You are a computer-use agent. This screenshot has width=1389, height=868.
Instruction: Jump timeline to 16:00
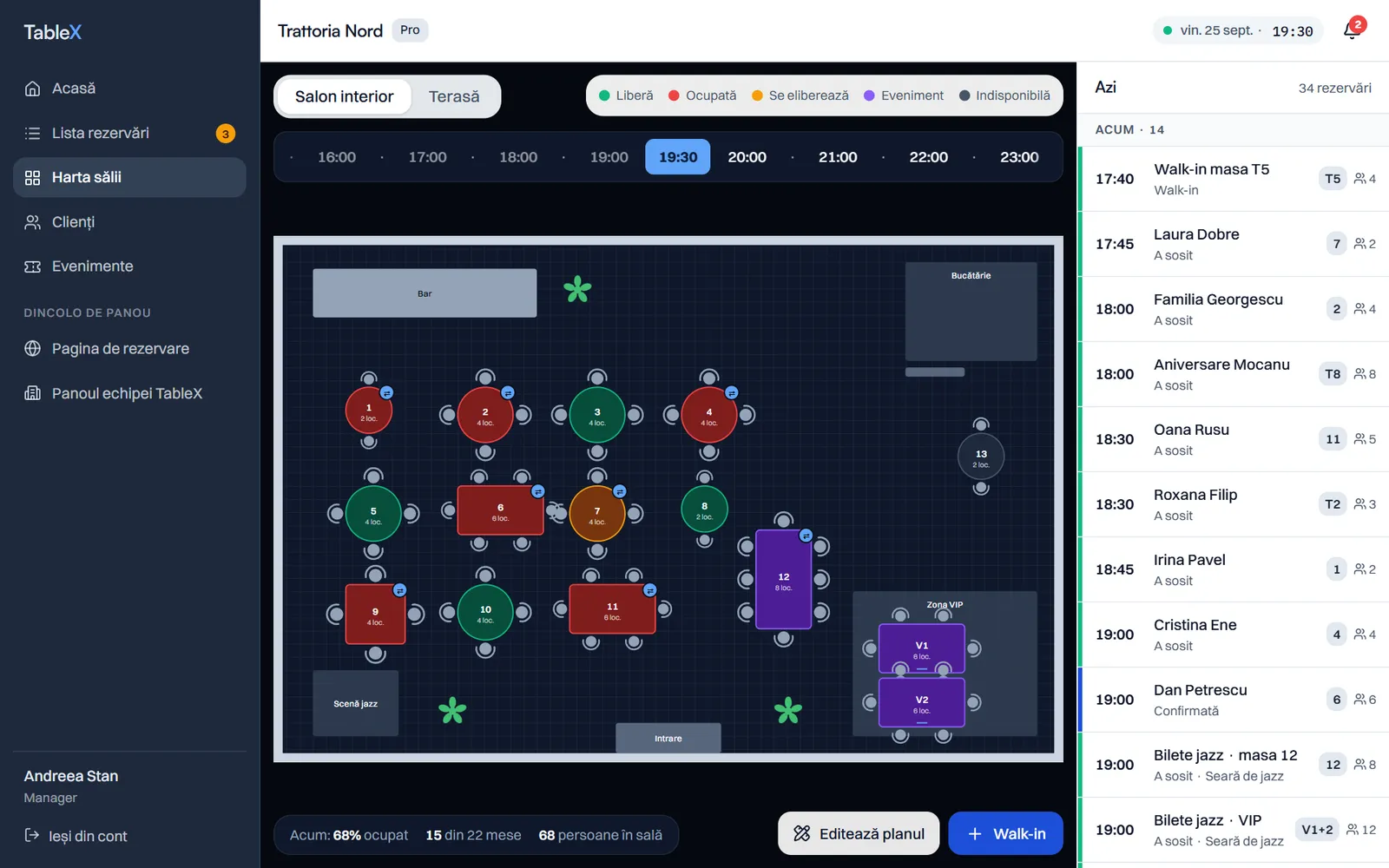tap(337, 157)
